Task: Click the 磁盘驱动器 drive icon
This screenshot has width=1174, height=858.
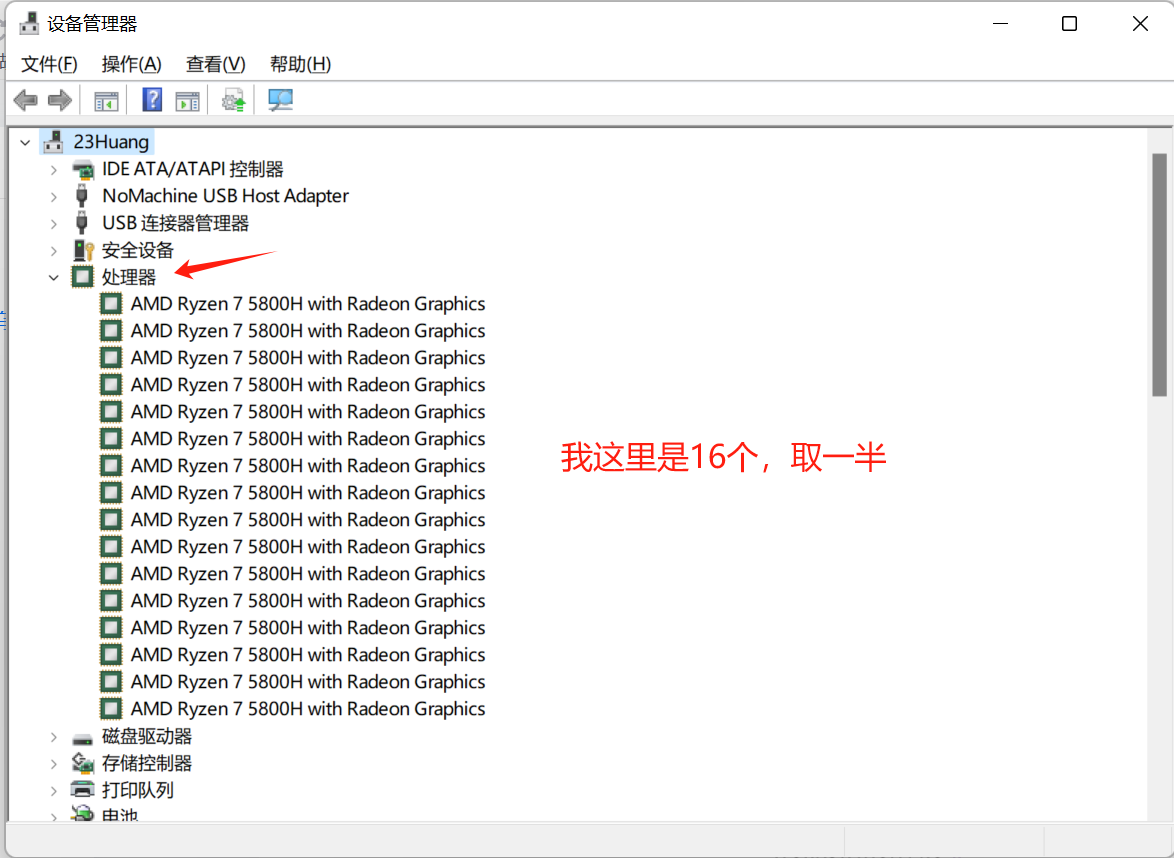Action: point(82,738)
